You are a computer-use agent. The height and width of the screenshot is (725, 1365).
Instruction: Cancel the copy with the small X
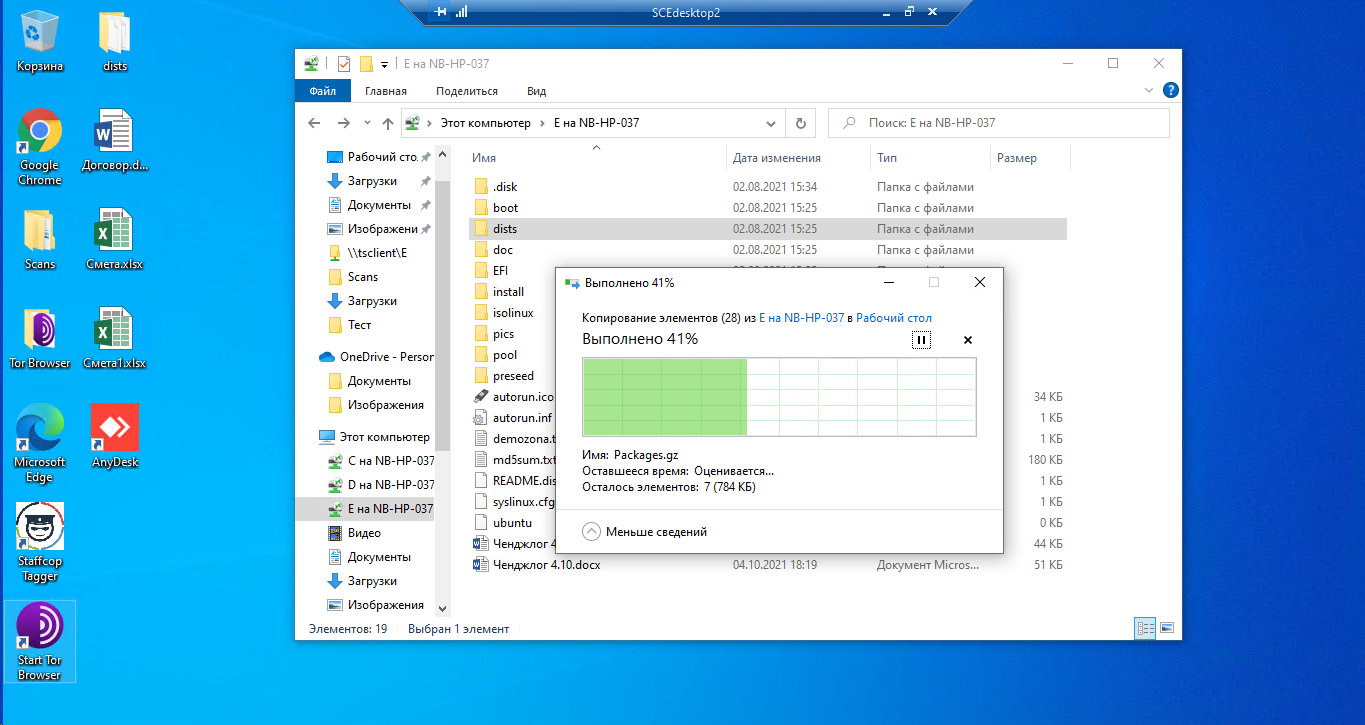coord(967,340)
